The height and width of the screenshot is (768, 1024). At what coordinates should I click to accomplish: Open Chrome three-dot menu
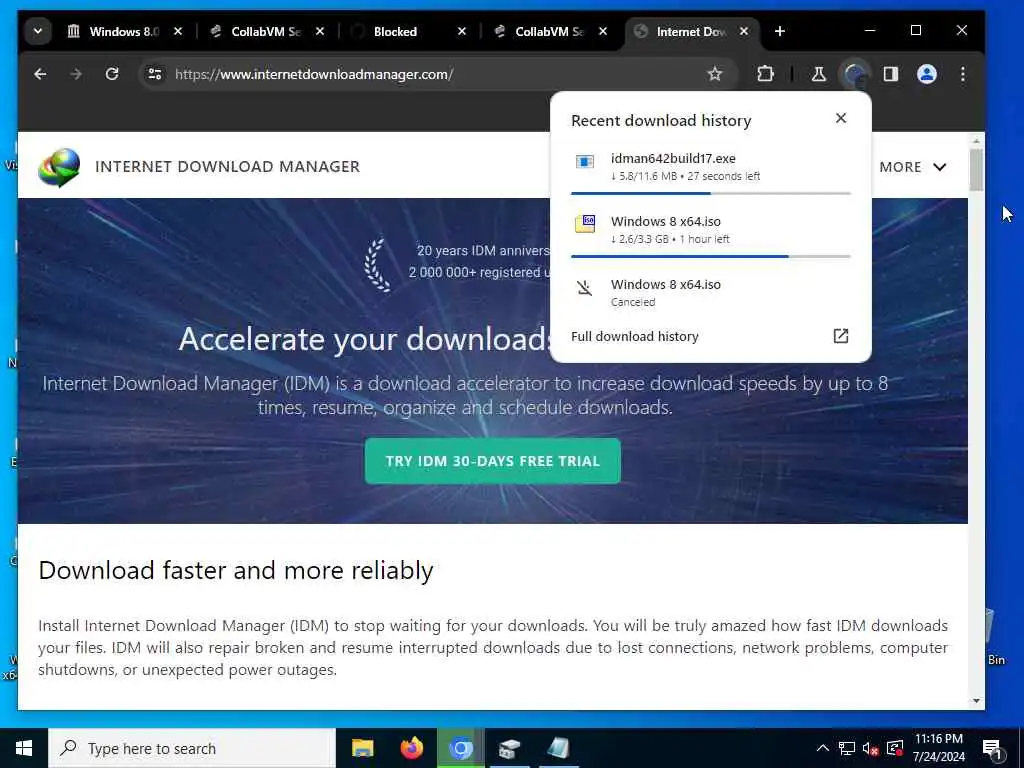coord(963,74)
